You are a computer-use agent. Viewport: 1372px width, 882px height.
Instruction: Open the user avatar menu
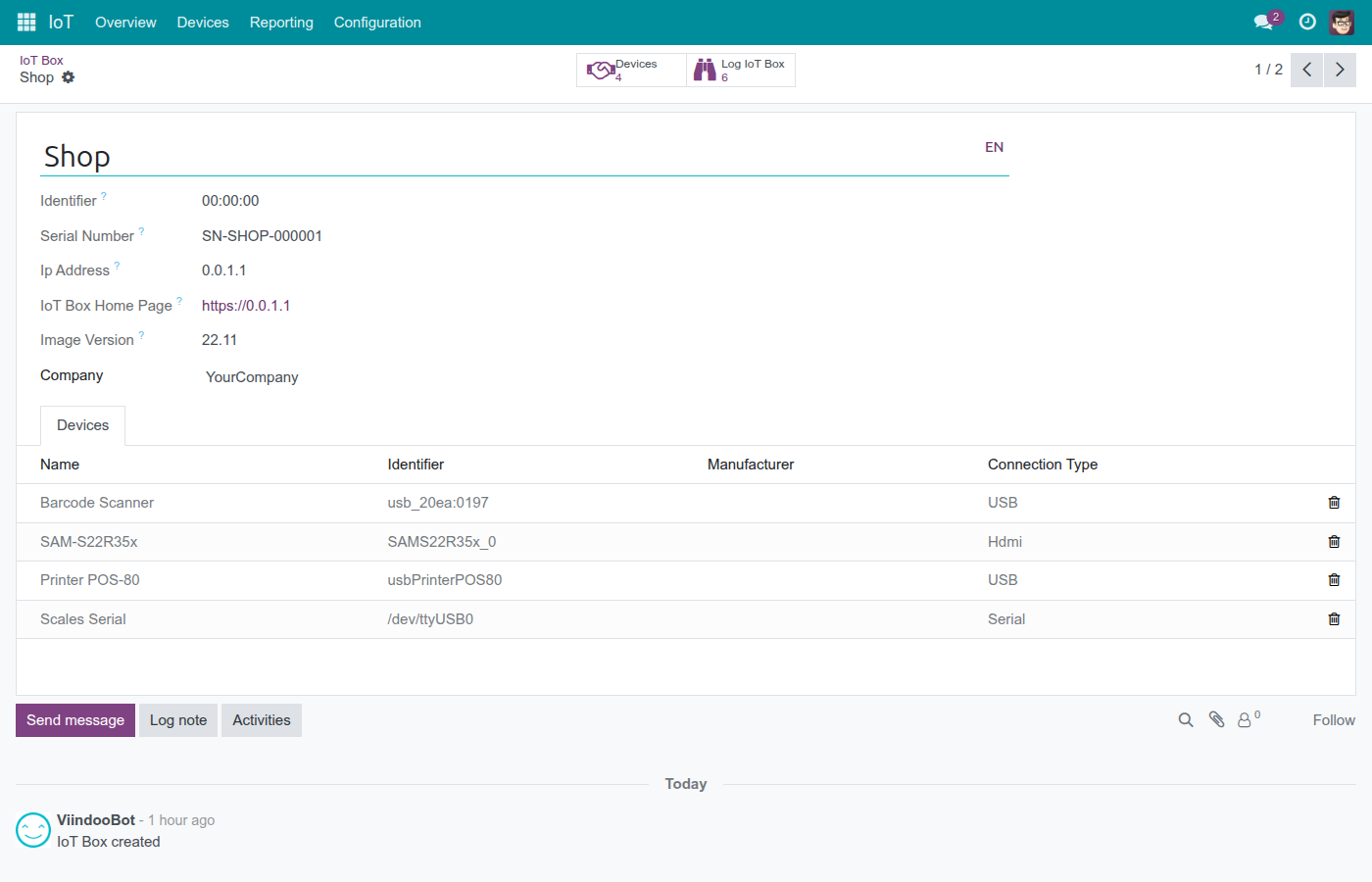tap(1342, 22)
